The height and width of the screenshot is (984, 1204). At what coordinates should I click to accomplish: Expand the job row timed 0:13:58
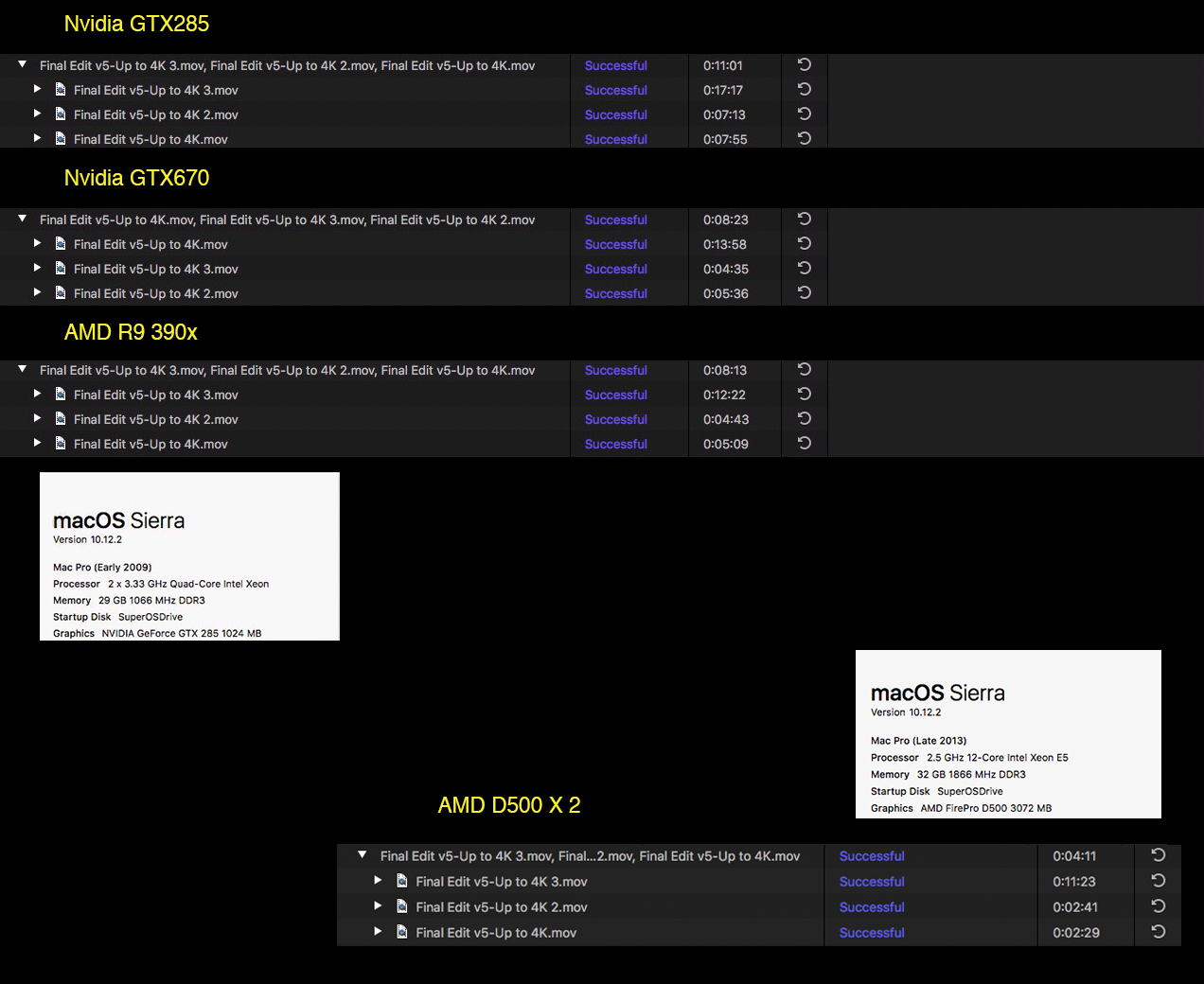(38, 242)
